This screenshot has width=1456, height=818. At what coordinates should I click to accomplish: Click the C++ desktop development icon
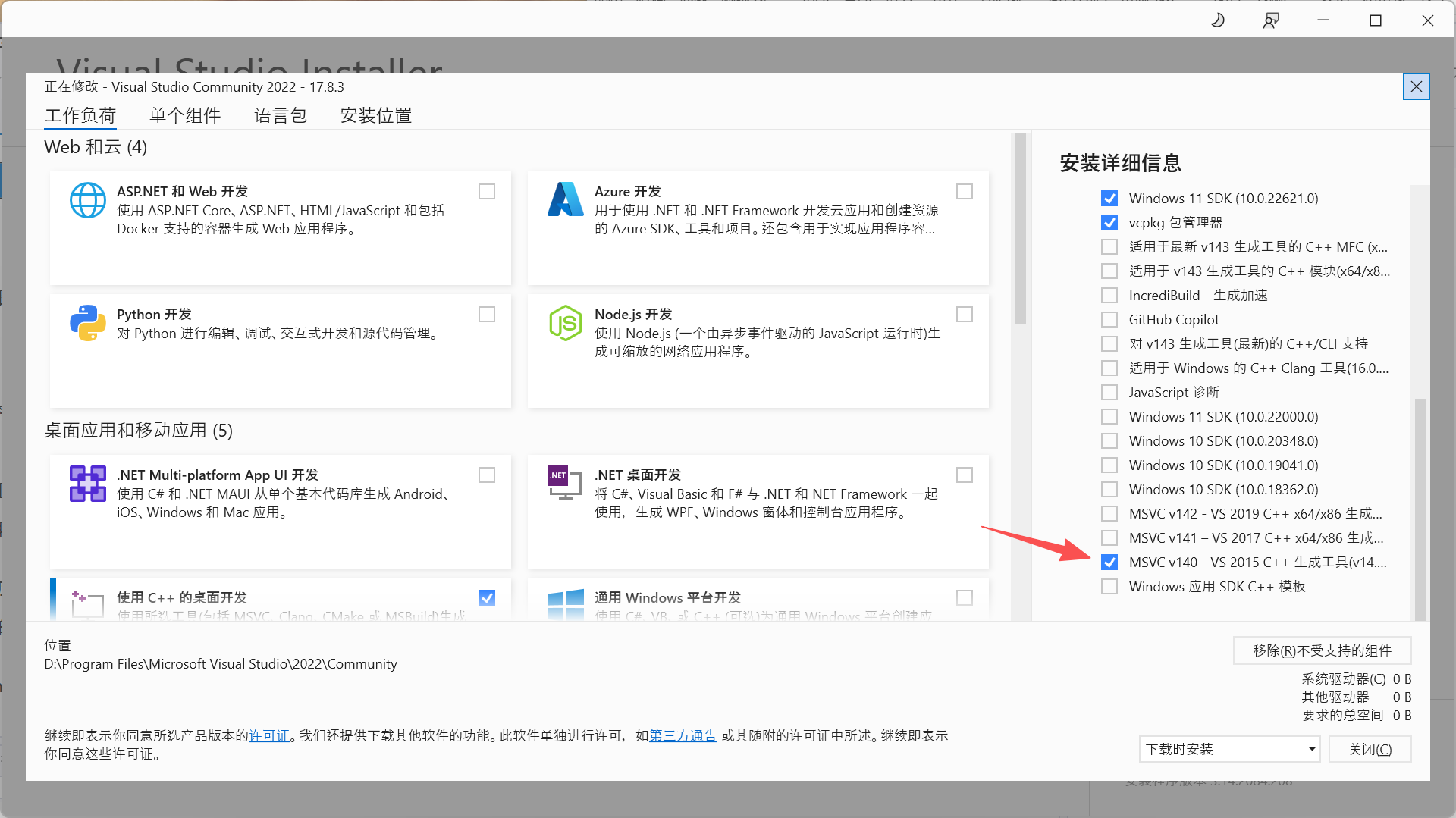[x=88, y=604]
